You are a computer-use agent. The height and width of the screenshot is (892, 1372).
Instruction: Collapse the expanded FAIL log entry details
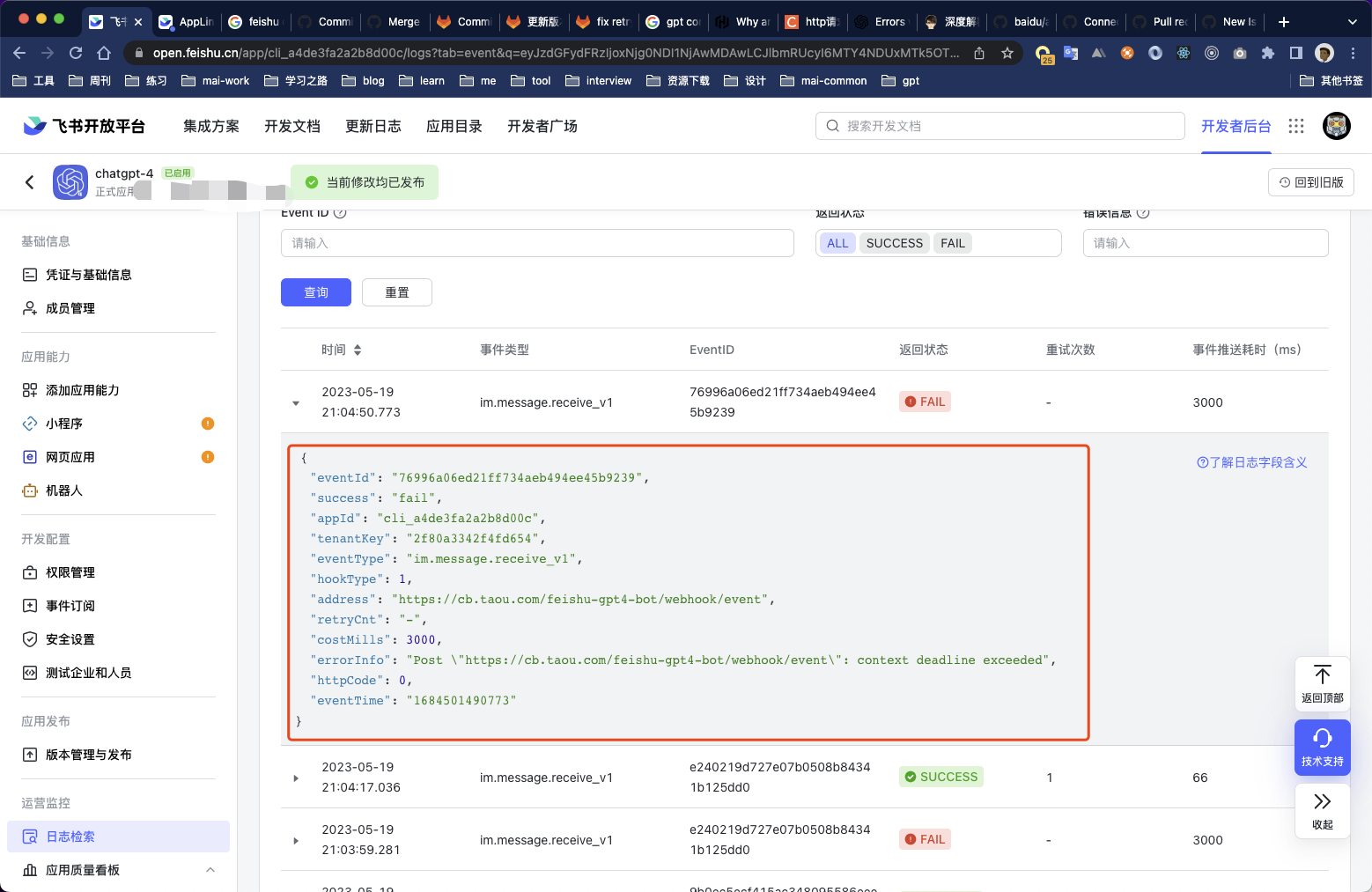[296, 402]
